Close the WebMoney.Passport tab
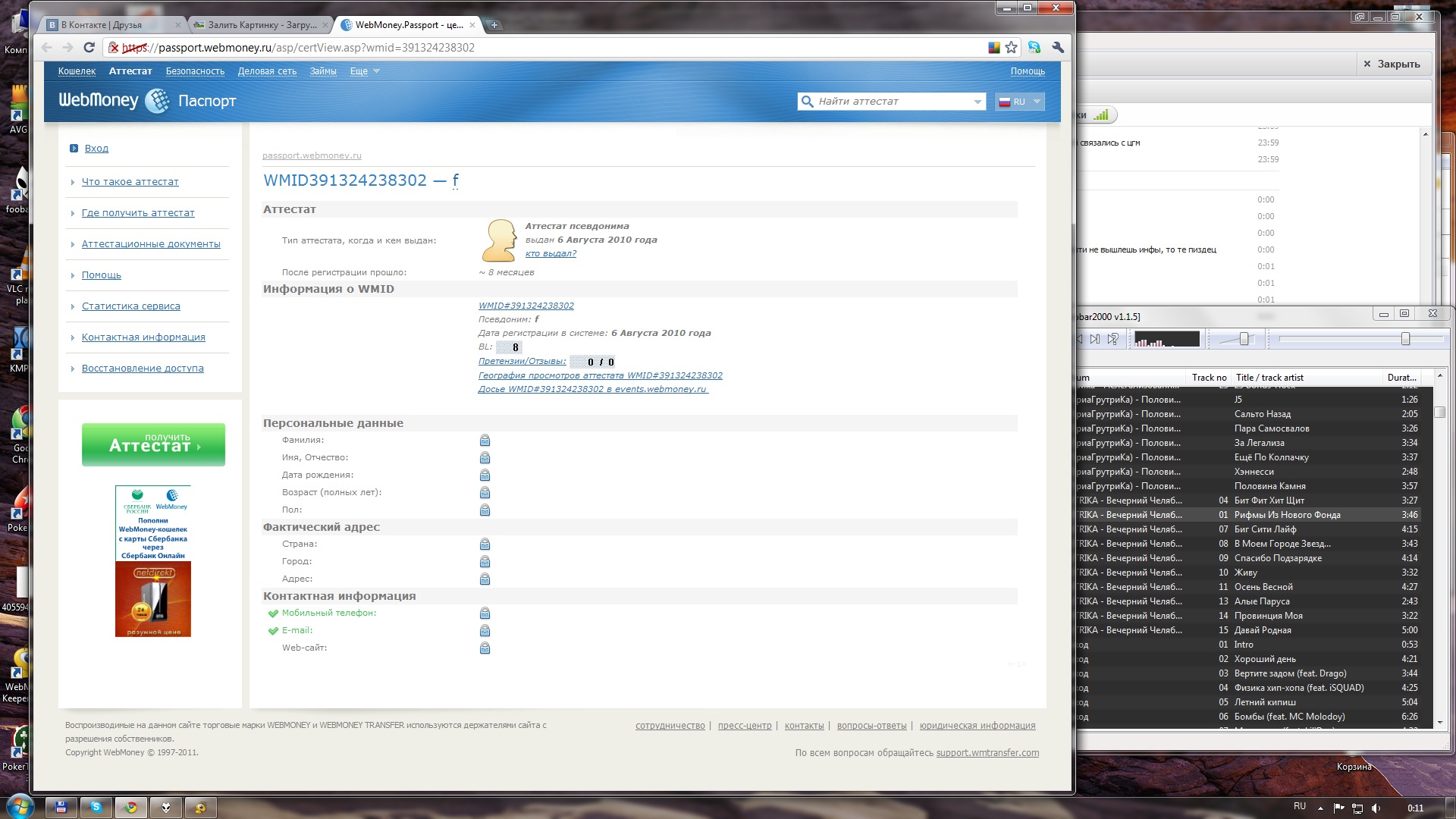This screenshot has width=1456, height=819. coord(472,25)
